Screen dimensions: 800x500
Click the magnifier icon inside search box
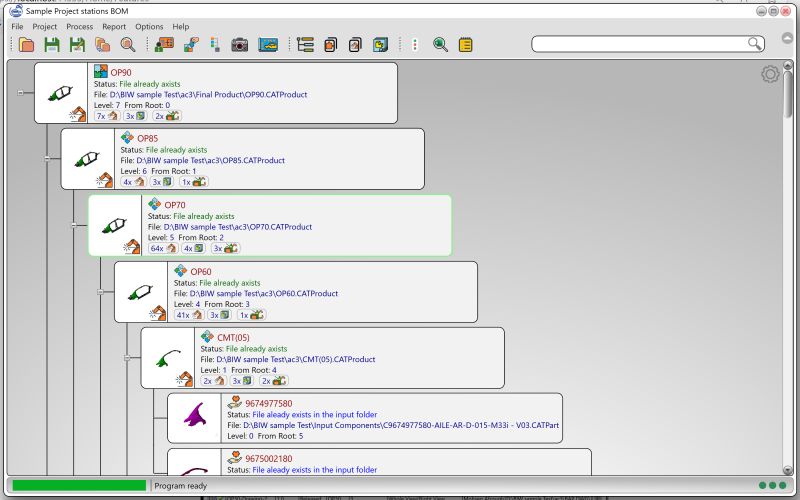755,43
